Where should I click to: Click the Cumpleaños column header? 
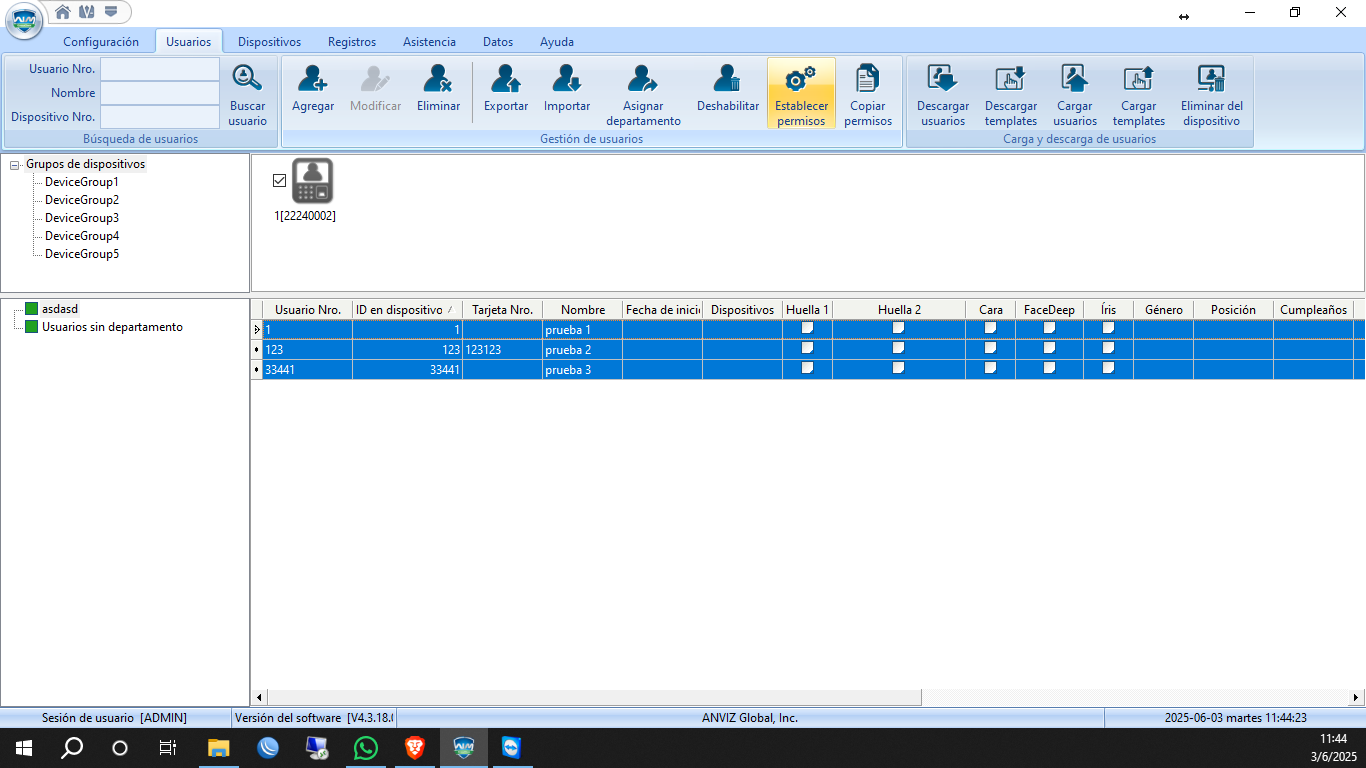coord(1313,310)
